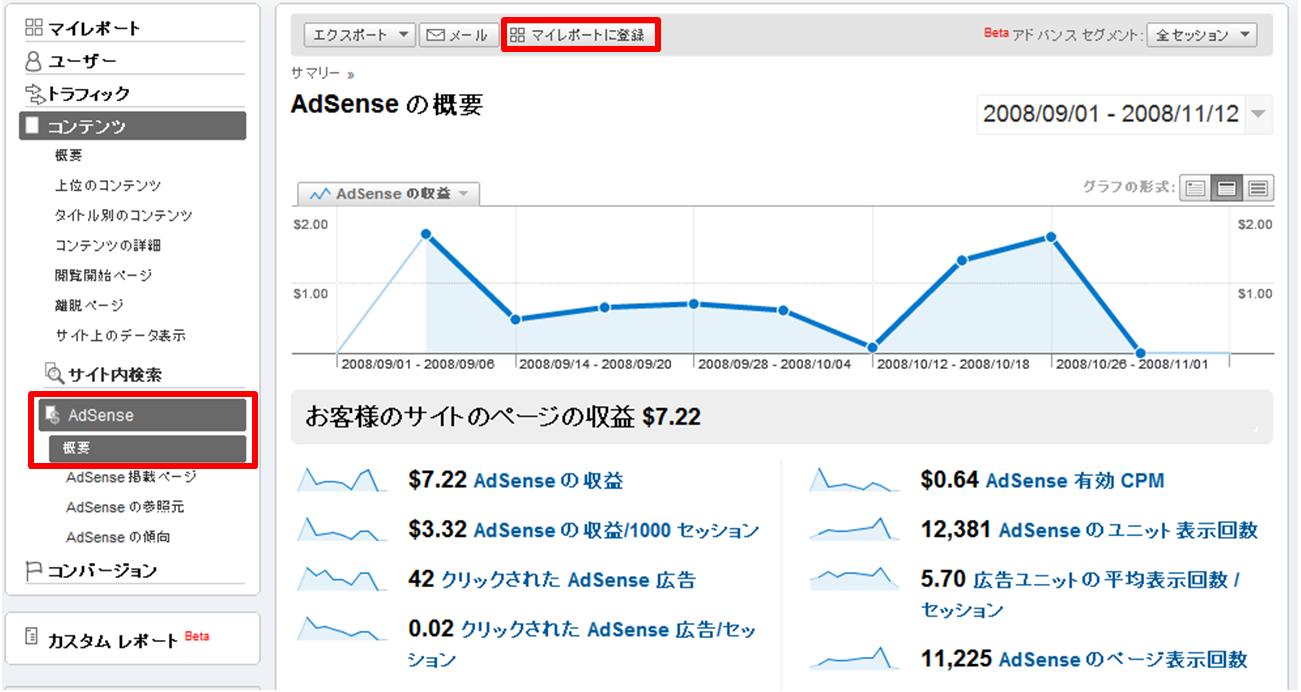The width and height of the screenshot is (1301, 692).
Task: Open 広告ユニットの平均表示回数 / セッション link
Action: pos(1080,594)
